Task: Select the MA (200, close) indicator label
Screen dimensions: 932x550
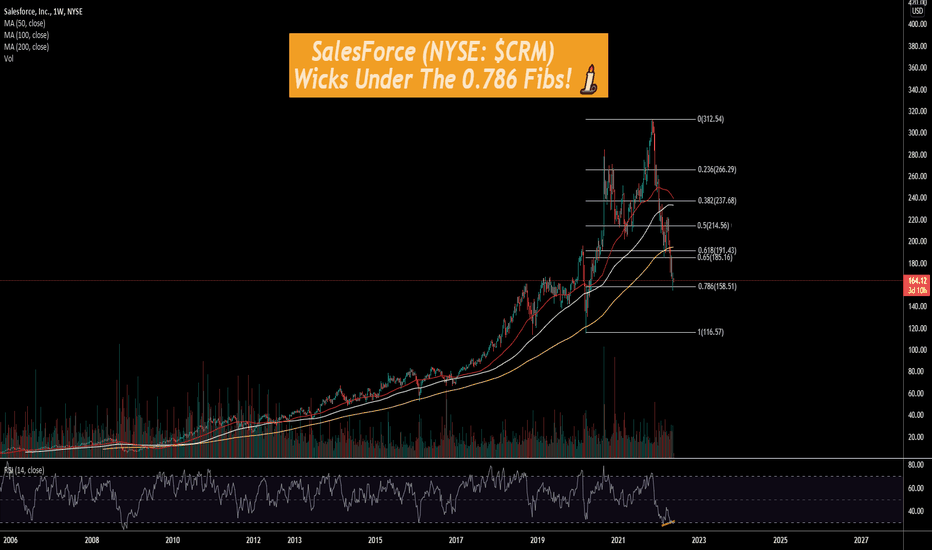Action: (26, 47)
